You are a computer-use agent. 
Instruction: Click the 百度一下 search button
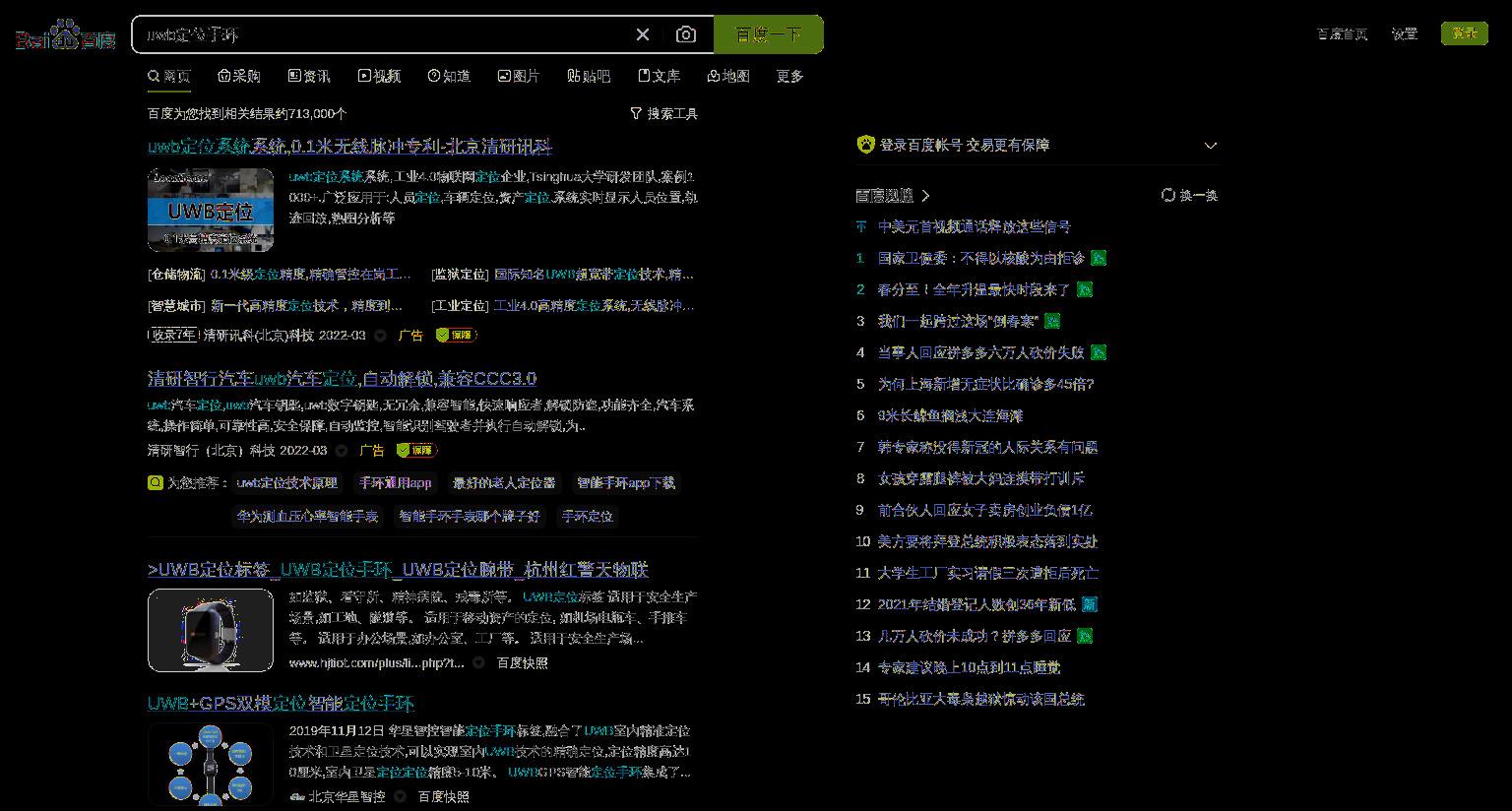768,34
